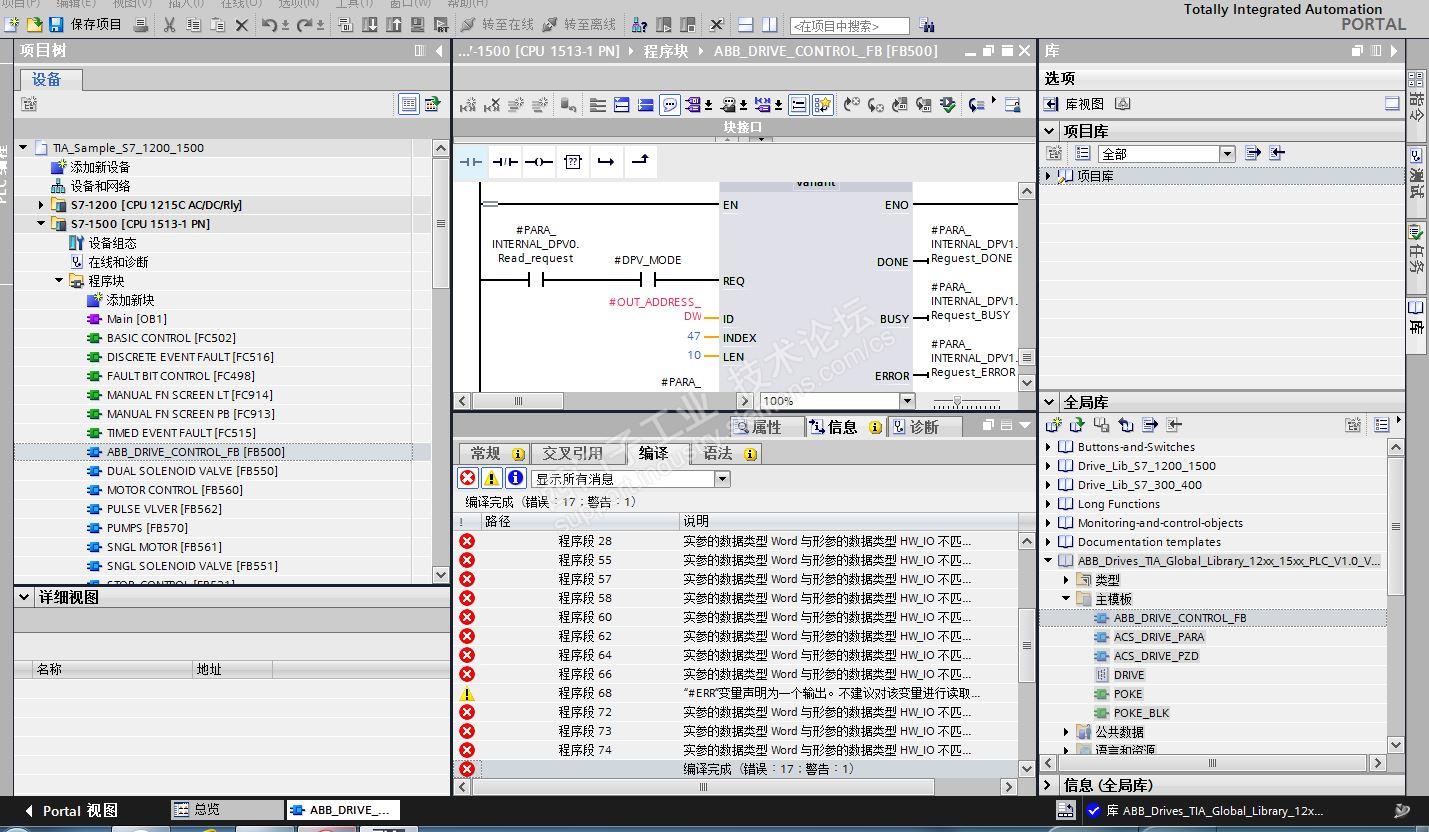Toggle the warning messages filter
1429x832 pixels.
pyautogui.click(x=491, y=479)
